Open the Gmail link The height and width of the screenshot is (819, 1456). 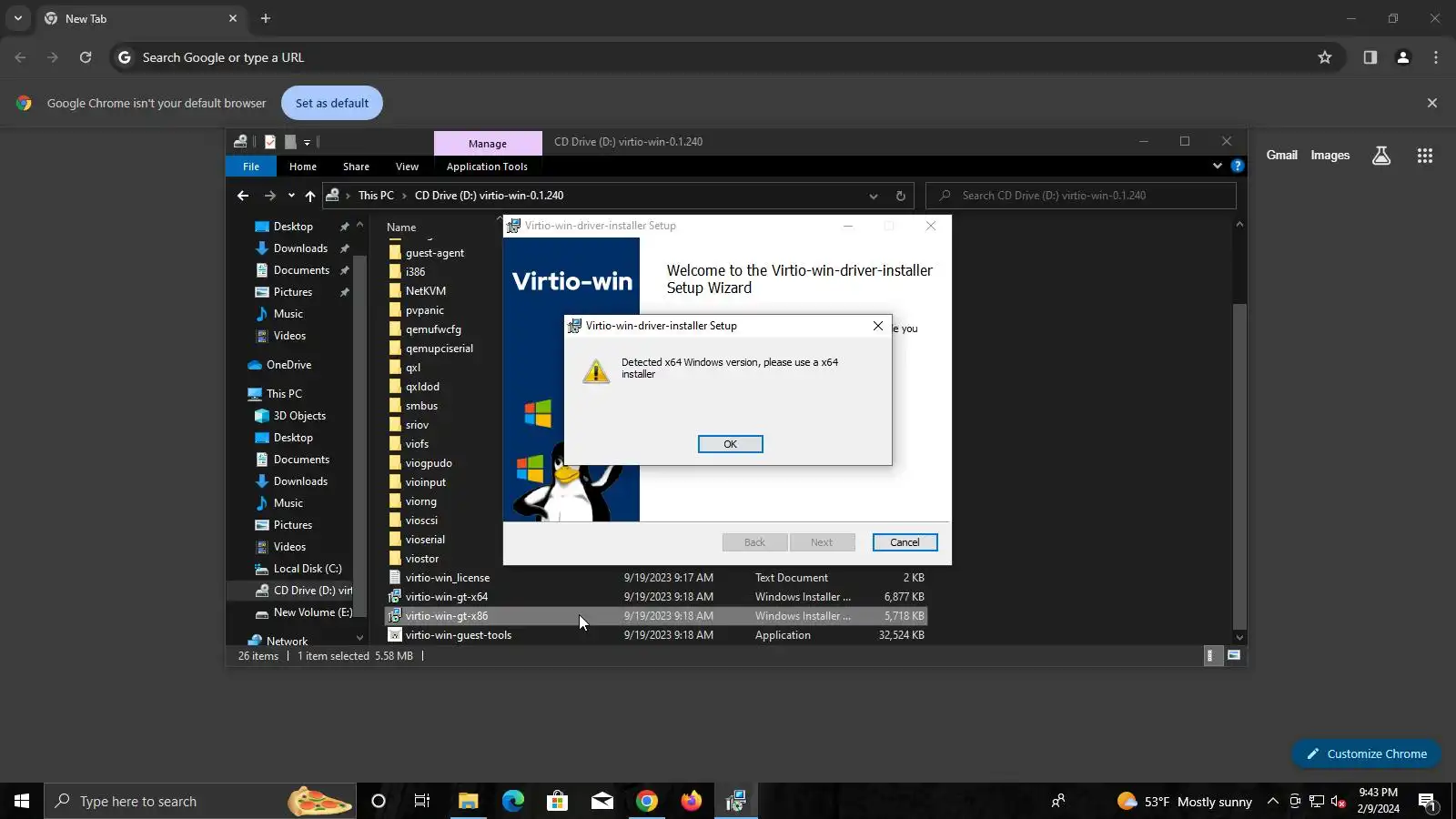click(x=1281, y=155)
